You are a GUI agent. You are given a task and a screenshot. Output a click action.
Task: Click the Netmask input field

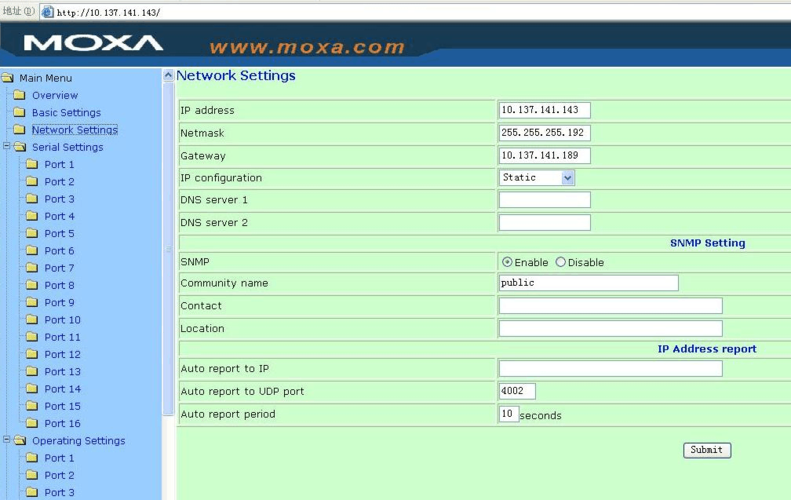(544, 133)
